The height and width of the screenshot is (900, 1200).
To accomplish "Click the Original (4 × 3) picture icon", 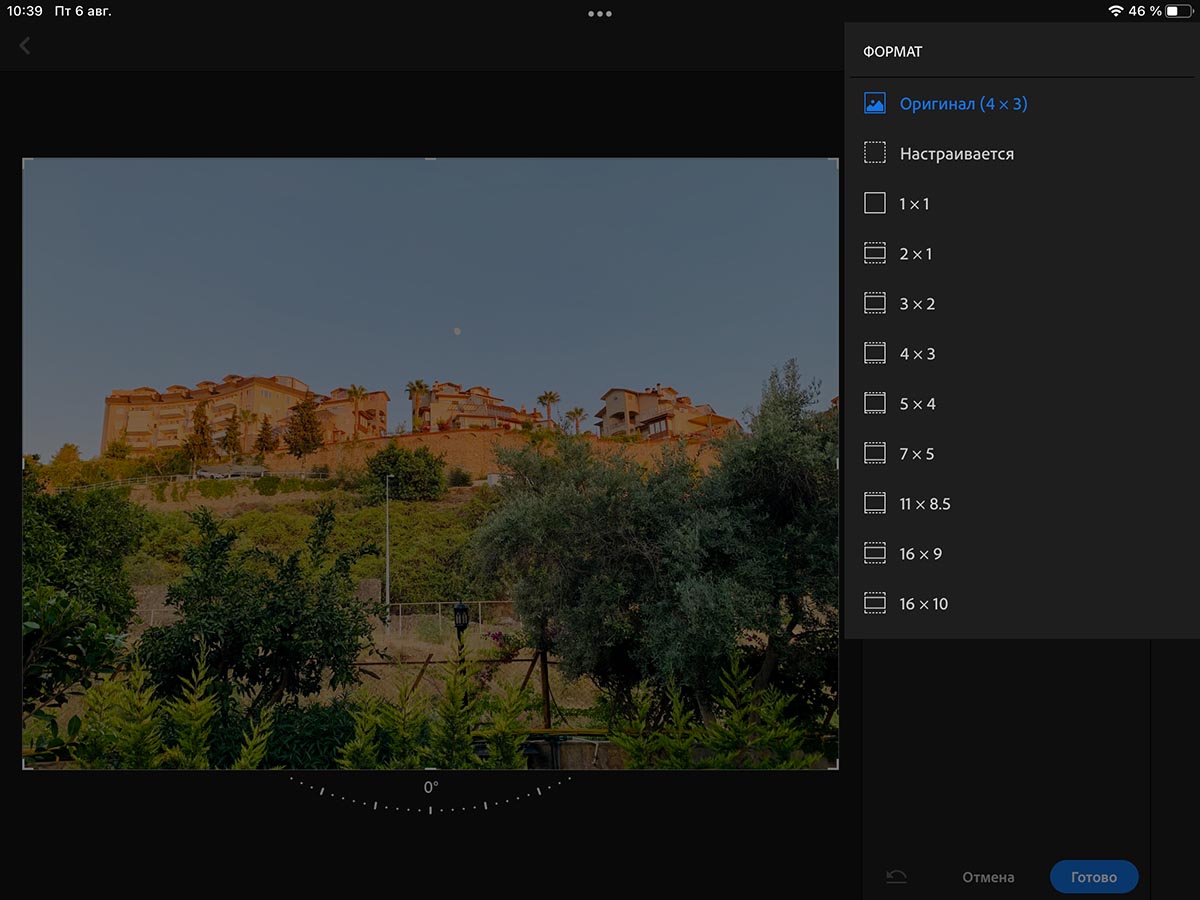I will (875, 103).
